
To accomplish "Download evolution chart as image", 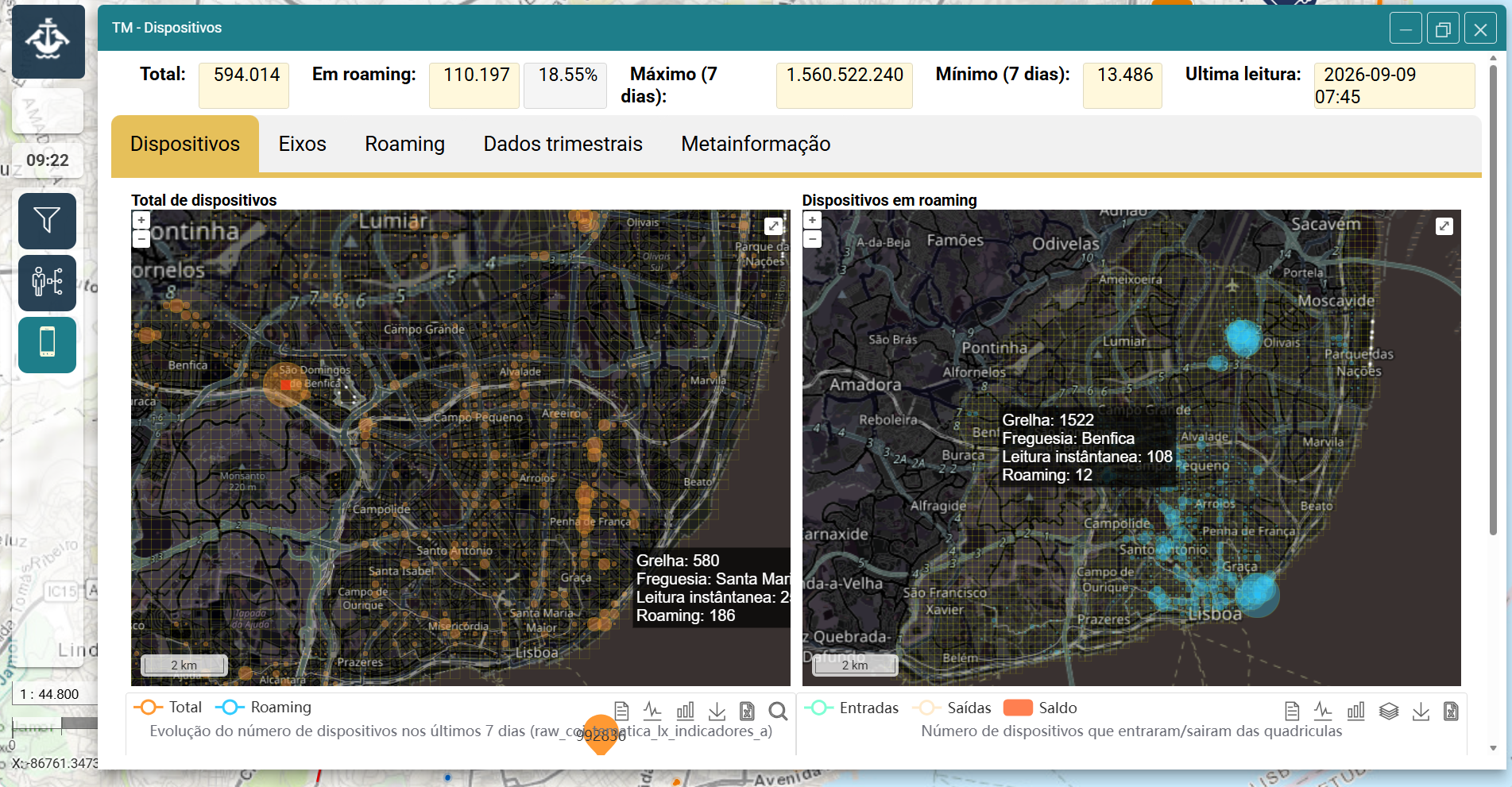I will 717,711.
